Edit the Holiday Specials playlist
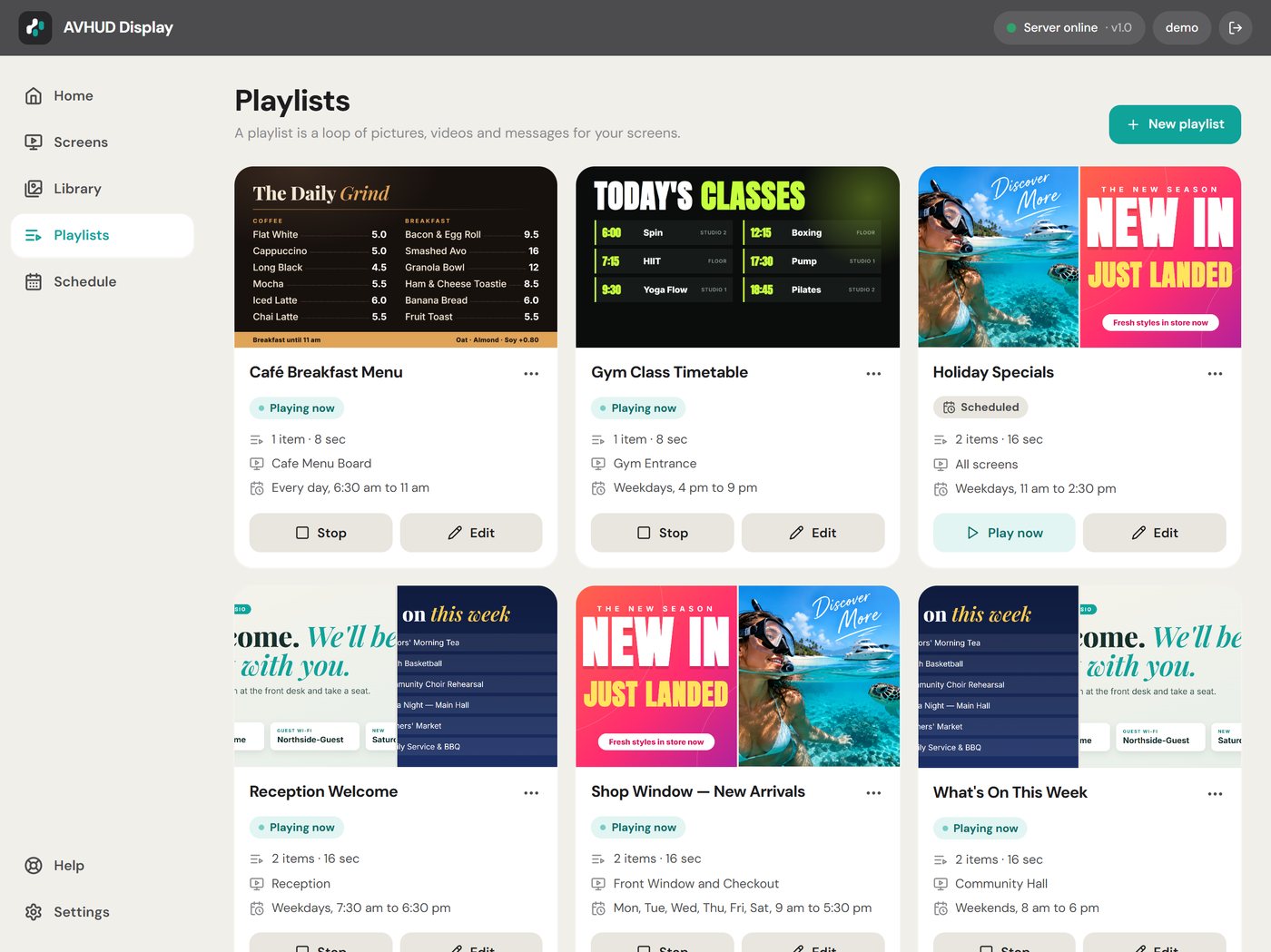Image resolution: width=1271 pixels, height=952 pixels. pyautogui.click(x=1155, y=533)
